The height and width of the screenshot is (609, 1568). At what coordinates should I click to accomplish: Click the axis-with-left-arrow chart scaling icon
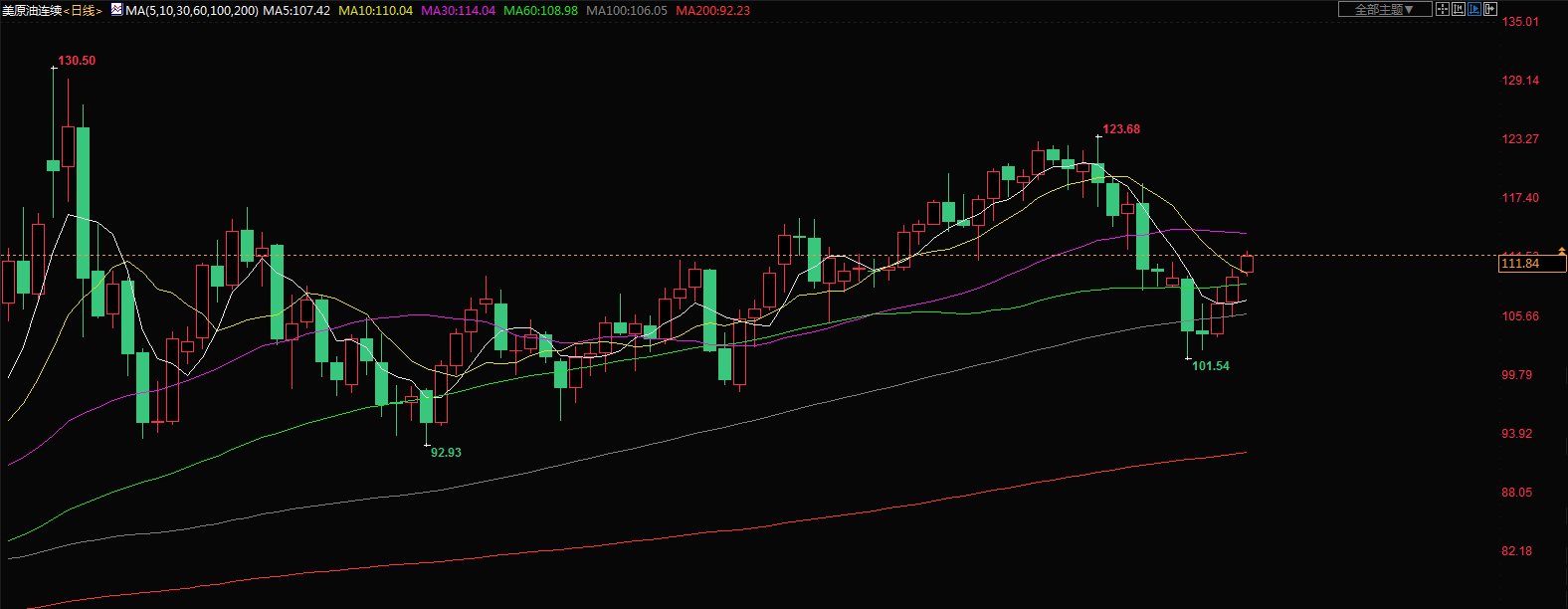(x=1459, y=9)
